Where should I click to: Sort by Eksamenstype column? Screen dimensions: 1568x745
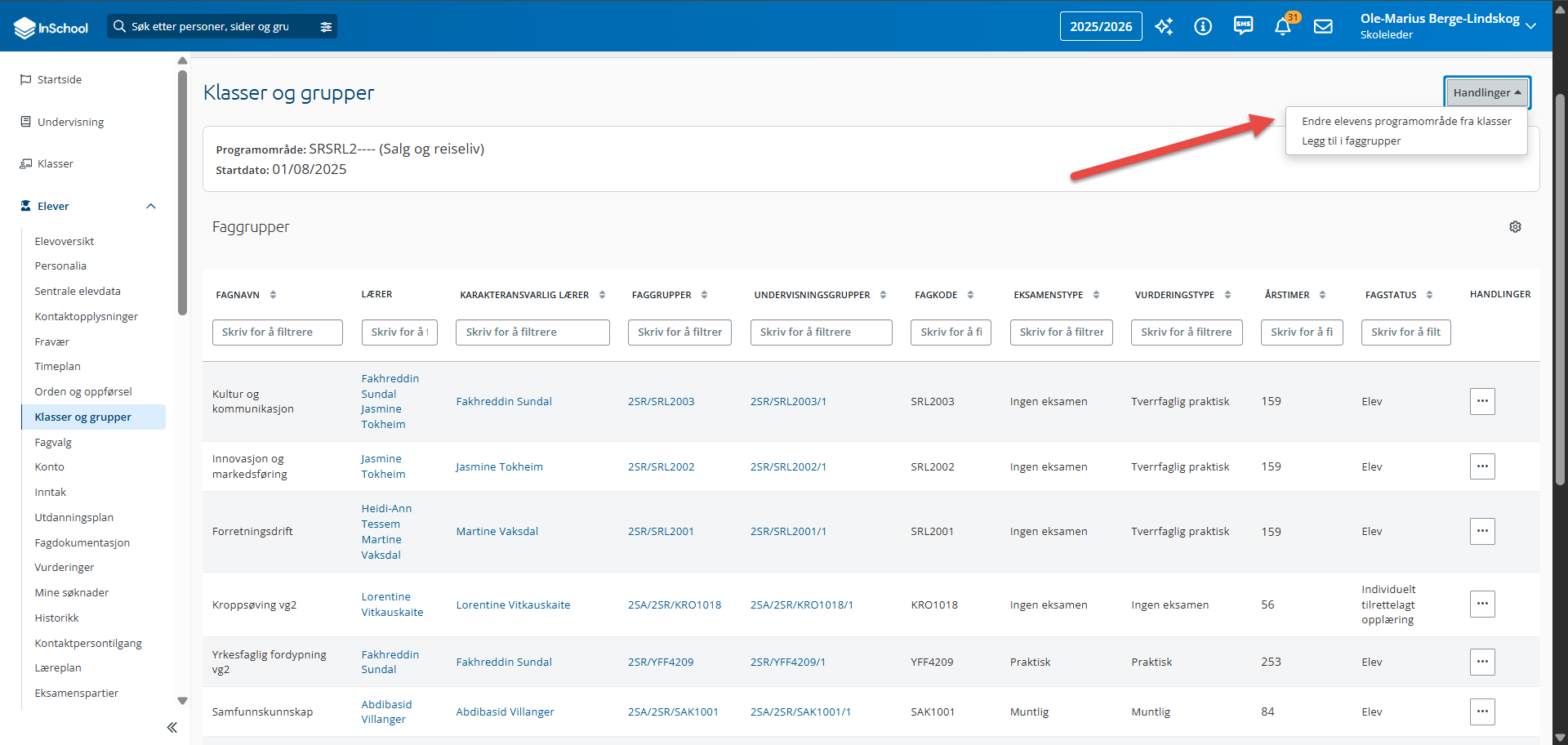point(1096,295)
